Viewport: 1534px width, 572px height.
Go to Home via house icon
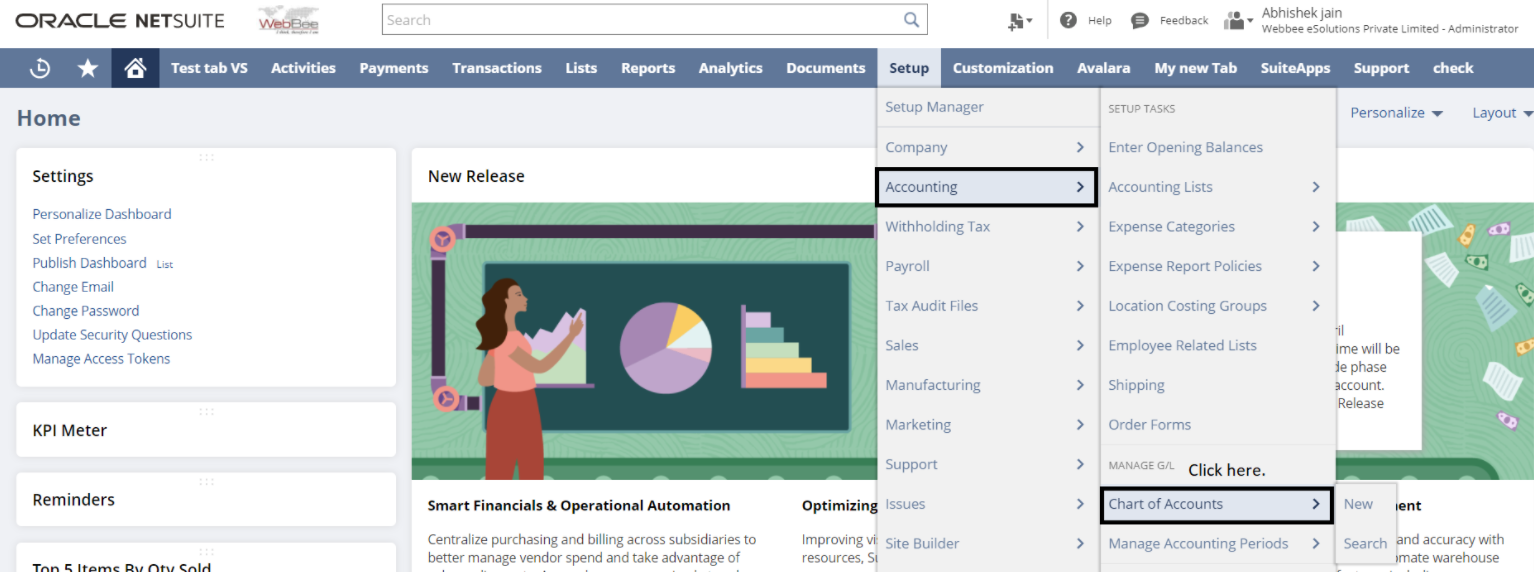click(x=135, y=68)
